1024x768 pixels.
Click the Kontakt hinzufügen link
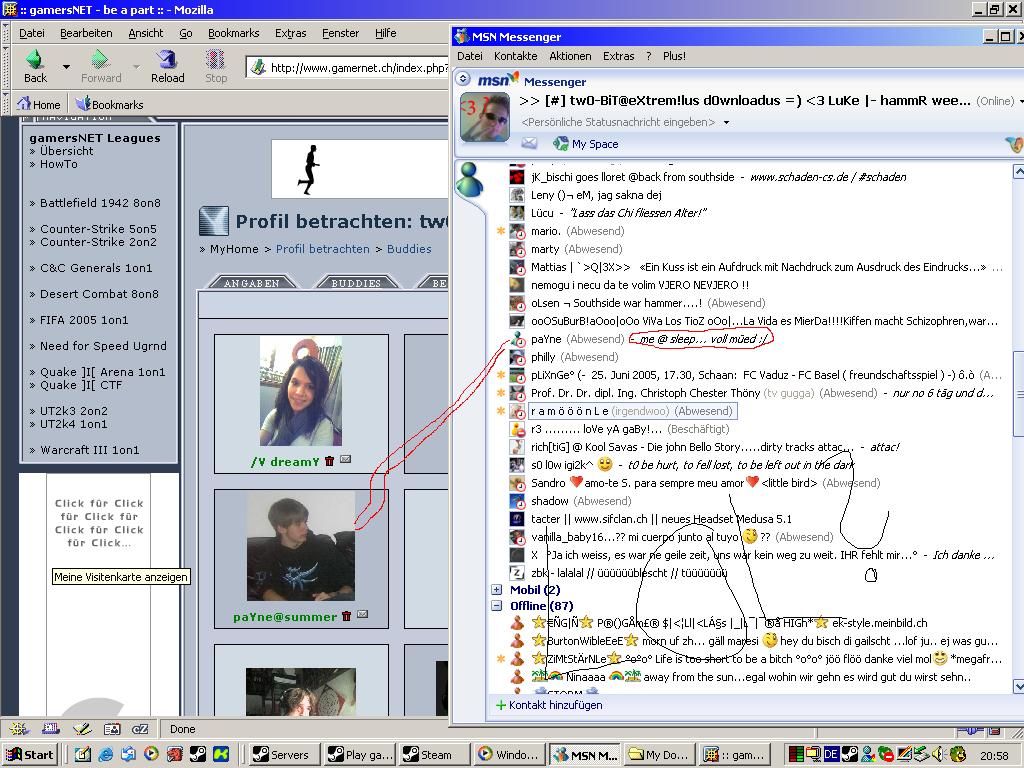point(556,705)
